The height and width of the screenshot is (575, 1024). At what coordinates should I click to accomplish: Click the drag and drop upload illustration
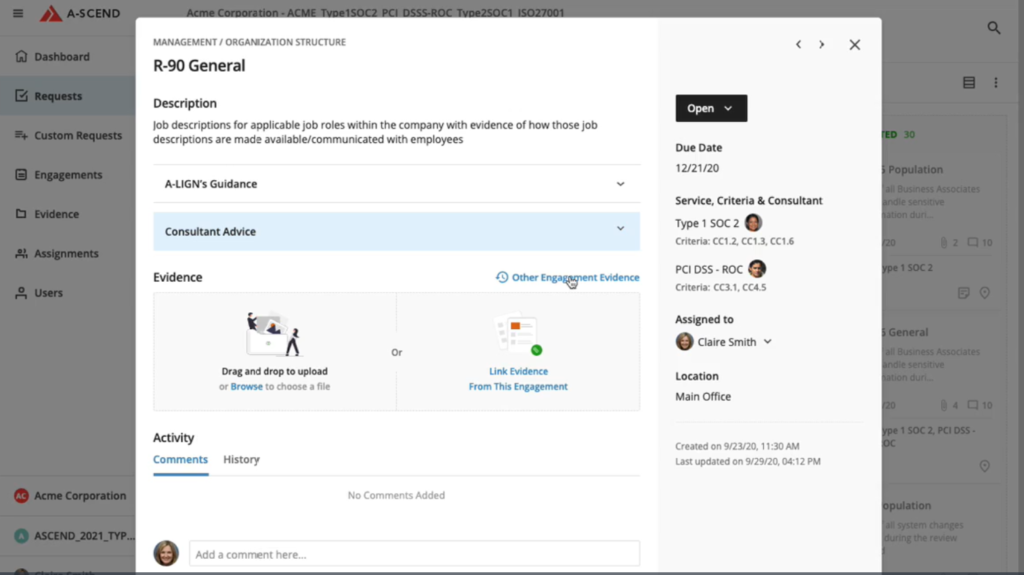274,334
